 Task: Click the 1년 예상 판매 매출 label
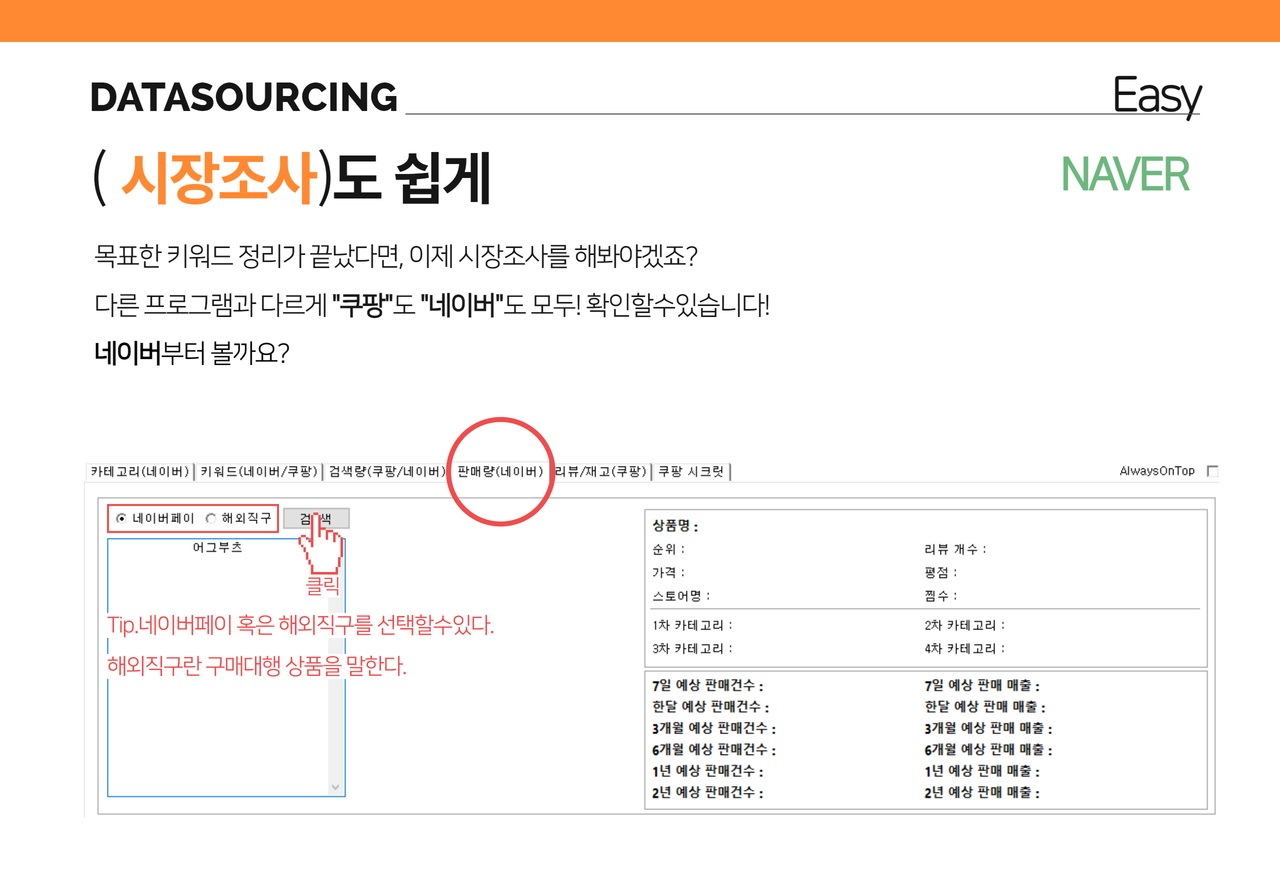click(x=982, y=771)
